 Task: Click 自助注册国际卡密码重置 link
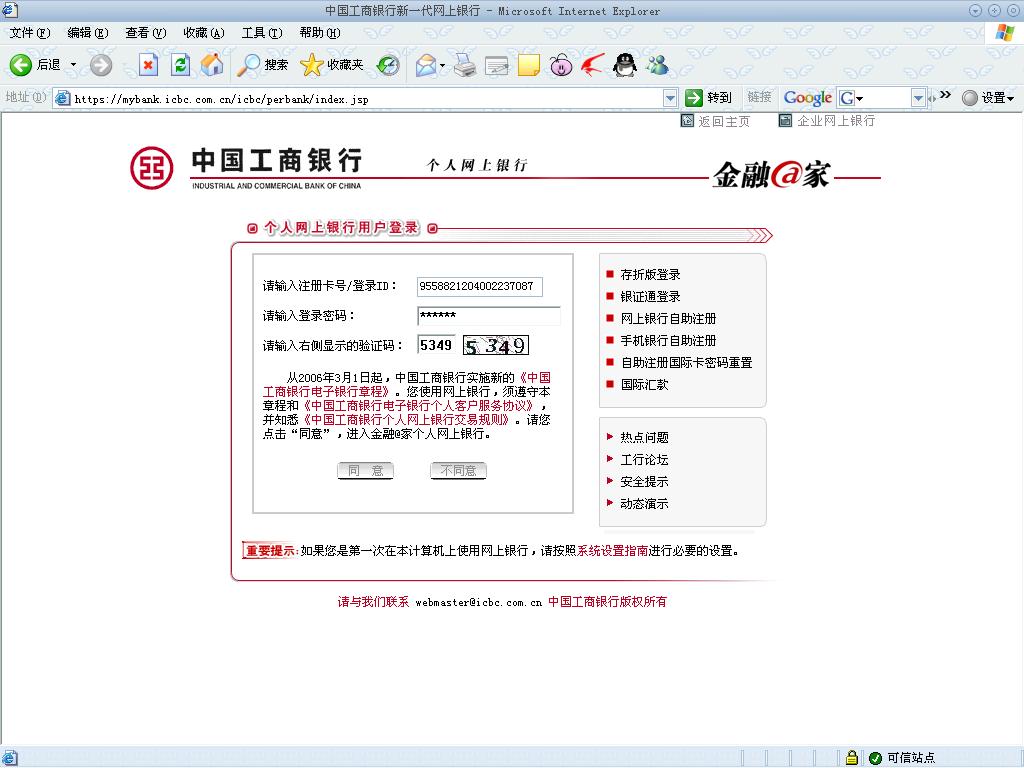tap(686, 362)
